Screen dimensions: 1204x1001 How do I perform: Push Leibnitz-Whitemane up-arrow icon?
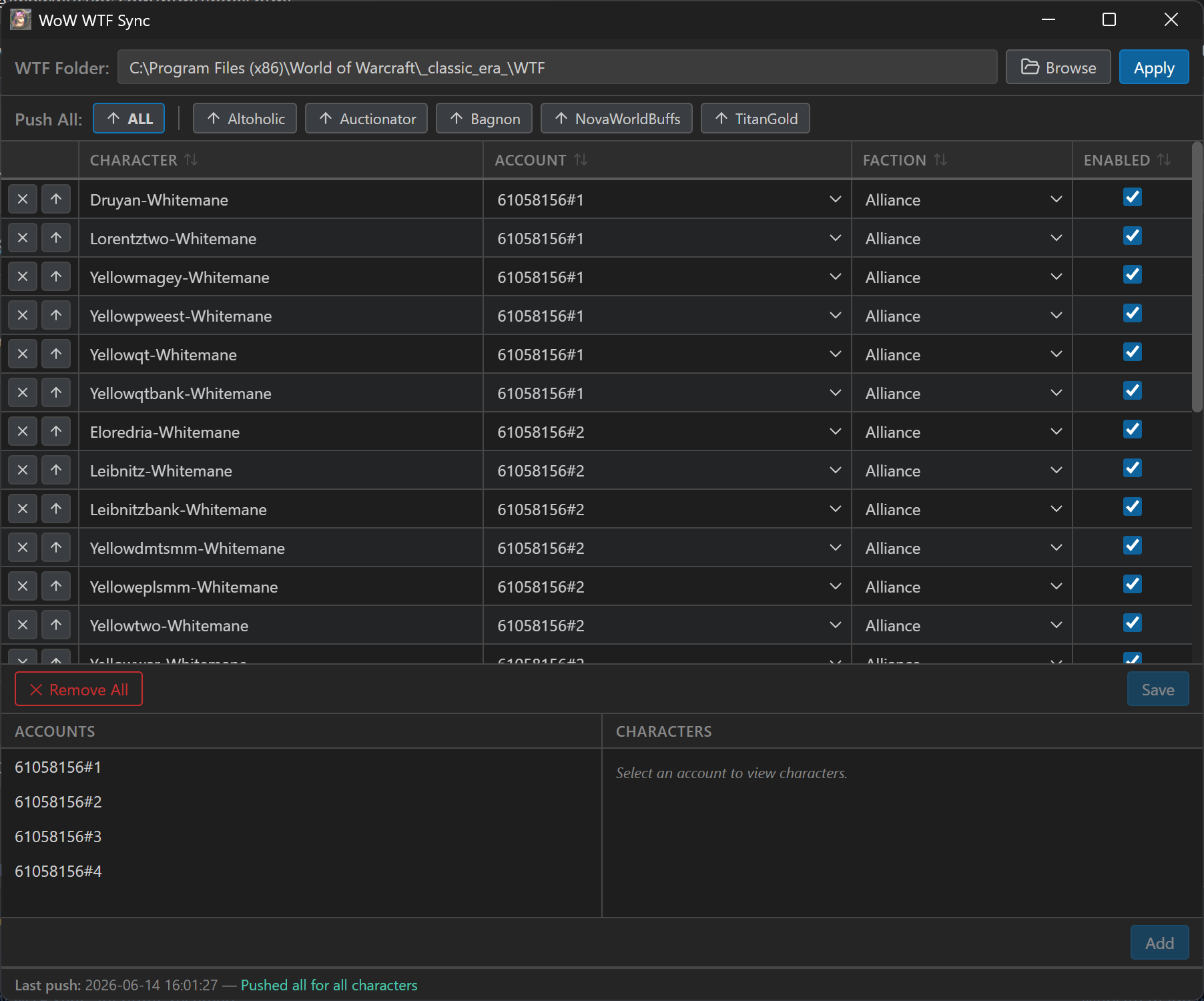point(56,470)
